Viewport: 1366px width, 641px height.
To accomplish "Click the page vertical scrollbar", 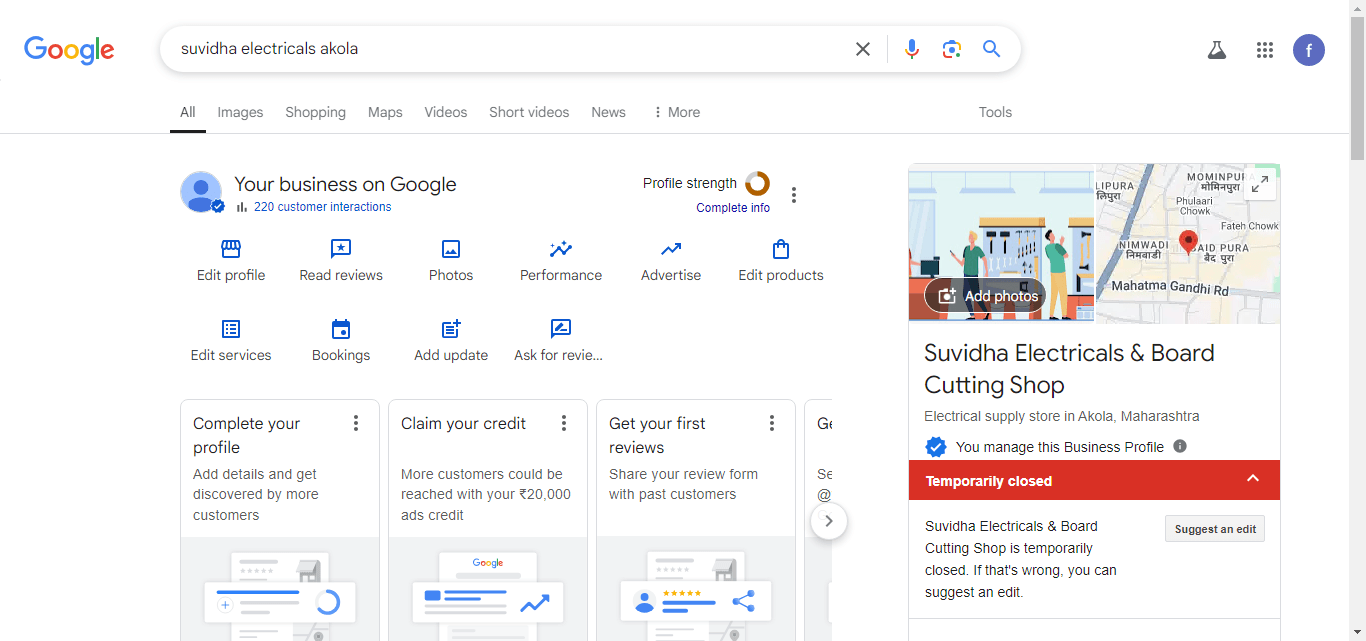I will coord(1357,86).
